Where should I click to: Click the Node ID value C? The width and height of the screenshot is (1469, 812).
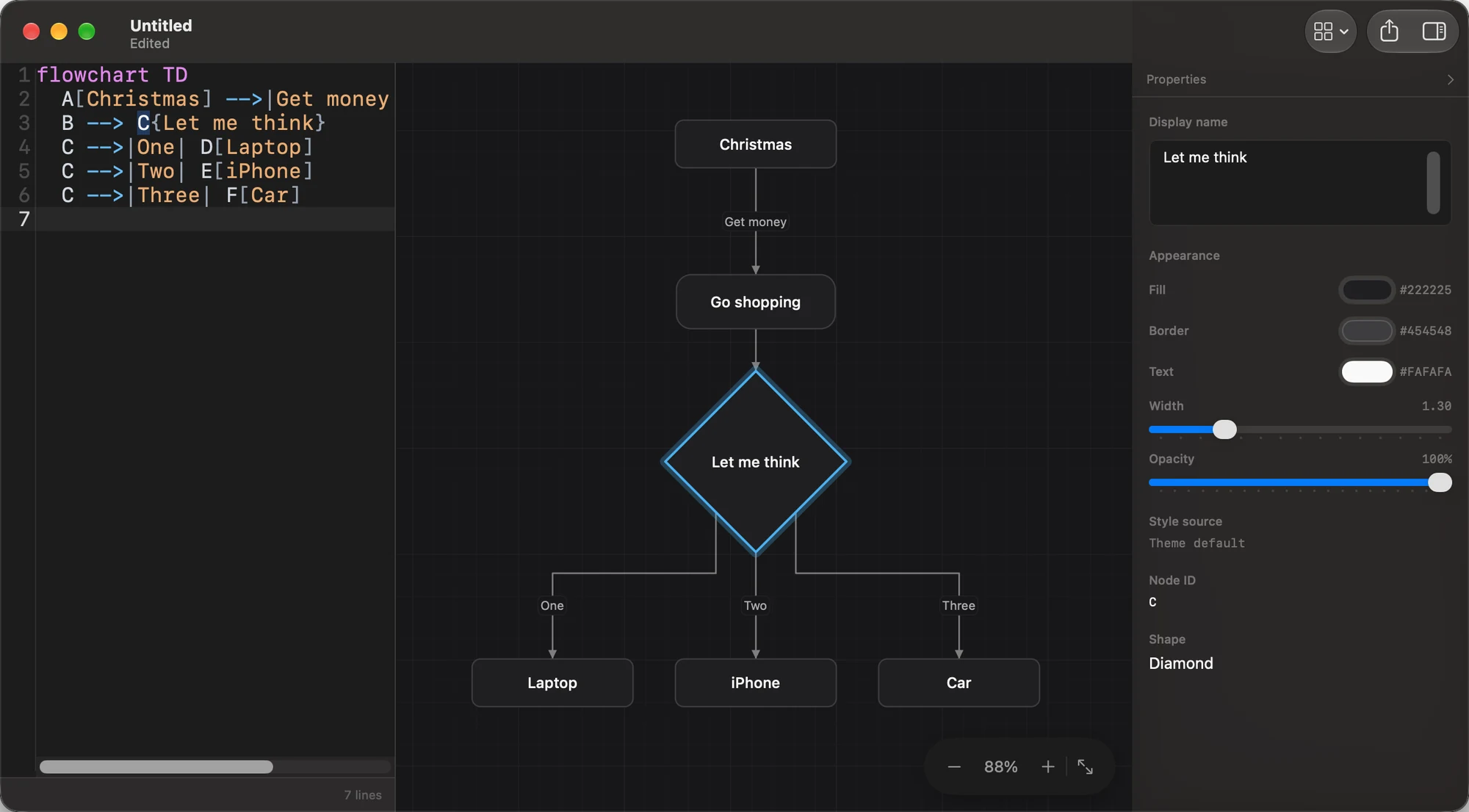coord(1152,602)
